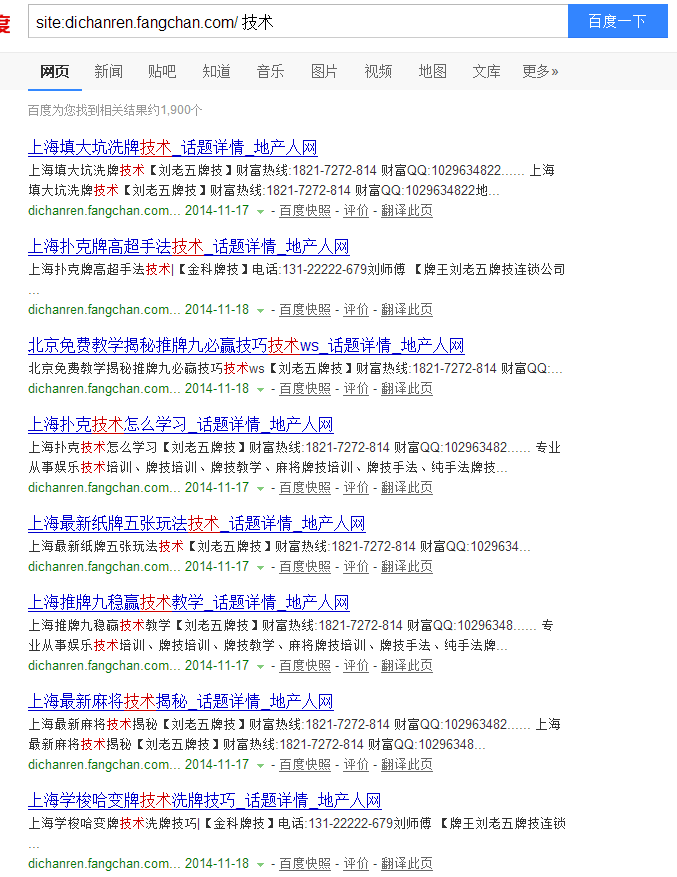Click 翻译此页 under 上海扑克技术怎么学习 result
This screenshot has height=877, width=677.
pos(407,488)
